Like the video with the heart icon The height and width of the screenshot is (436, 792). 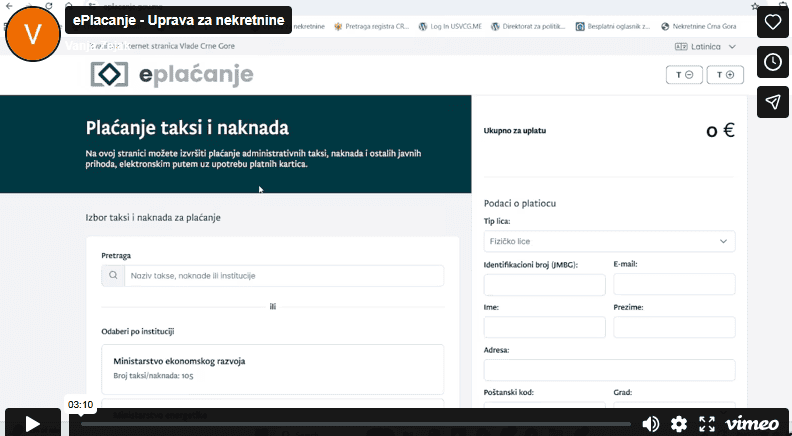773,21
